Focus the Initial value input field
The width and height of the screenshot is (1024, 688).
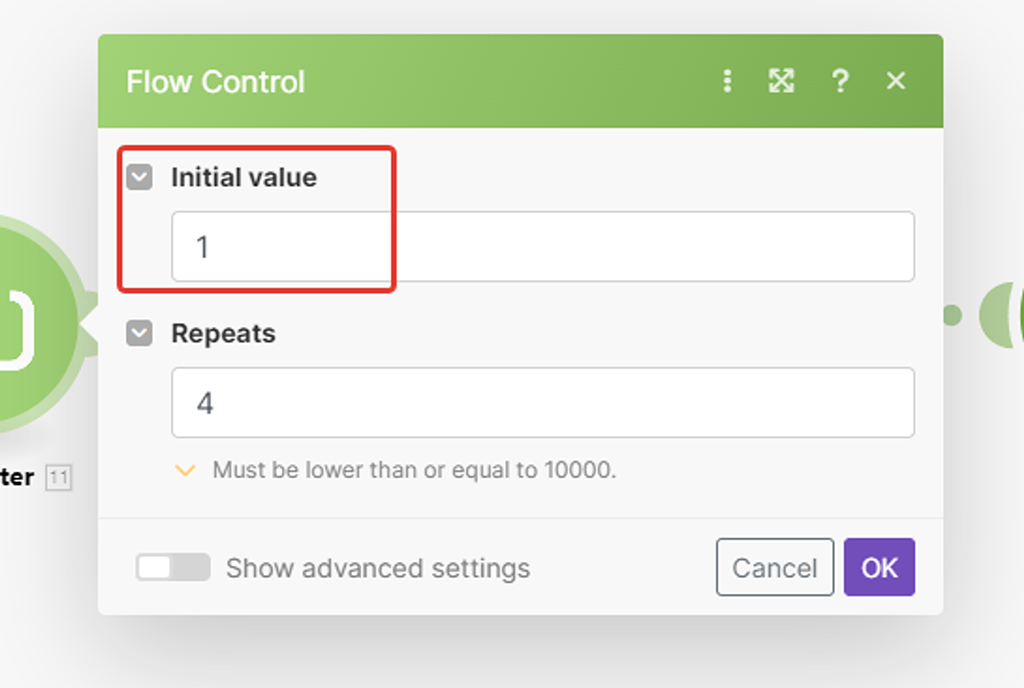[543, 247]
